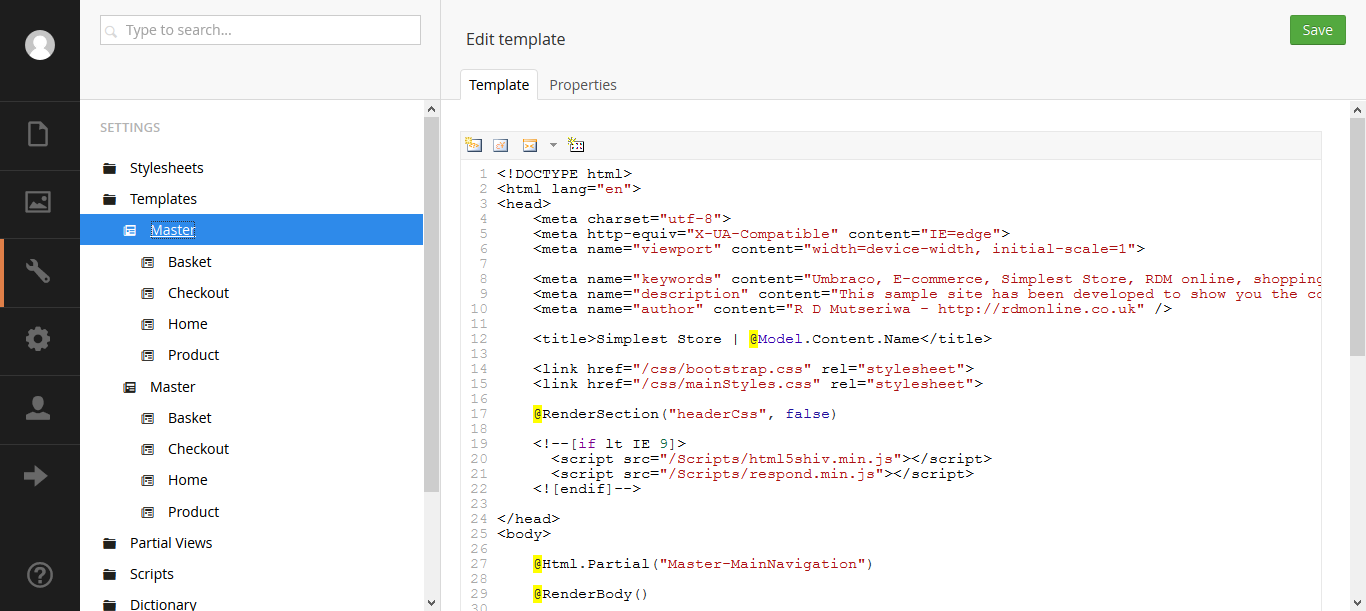Open the arrow section in sidebar
This screenshot has width=1366, height=611.
36,476
